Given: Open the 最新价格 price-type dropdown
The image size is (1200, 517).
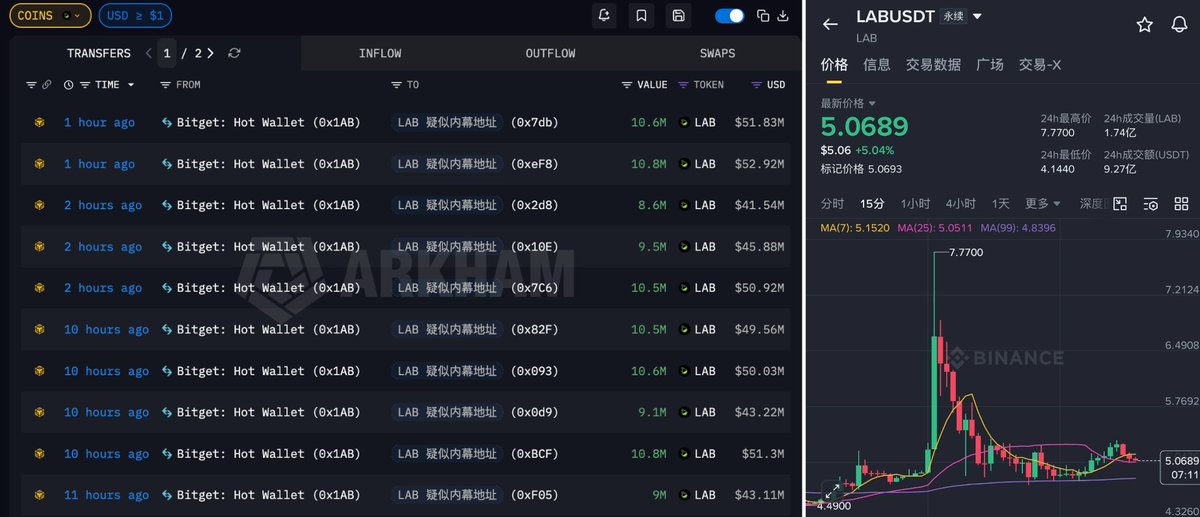Looking at the screenshot, I should pos(848,103).
